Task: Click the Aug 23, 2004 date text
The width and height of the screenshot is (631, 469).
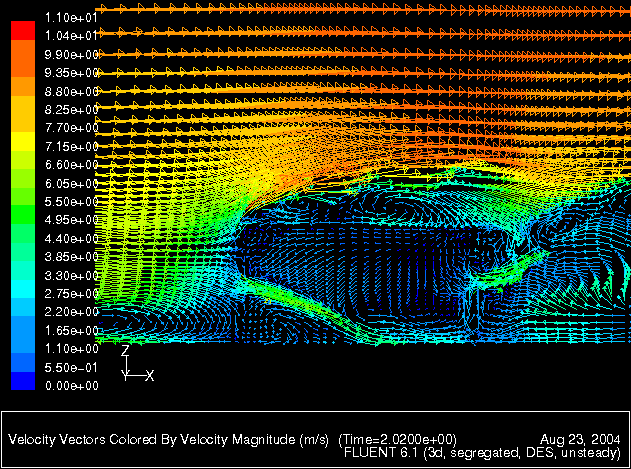Action: (x=580, y=439)
